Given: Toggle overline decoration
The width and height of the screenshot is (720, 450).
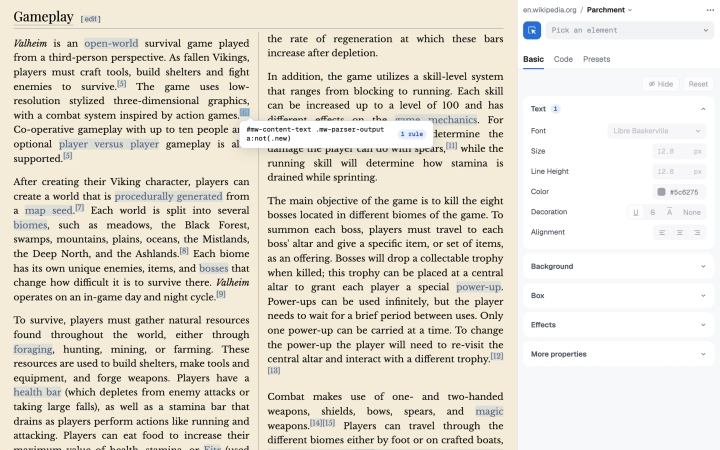Looking at the screenshot, I should point(669,212).
